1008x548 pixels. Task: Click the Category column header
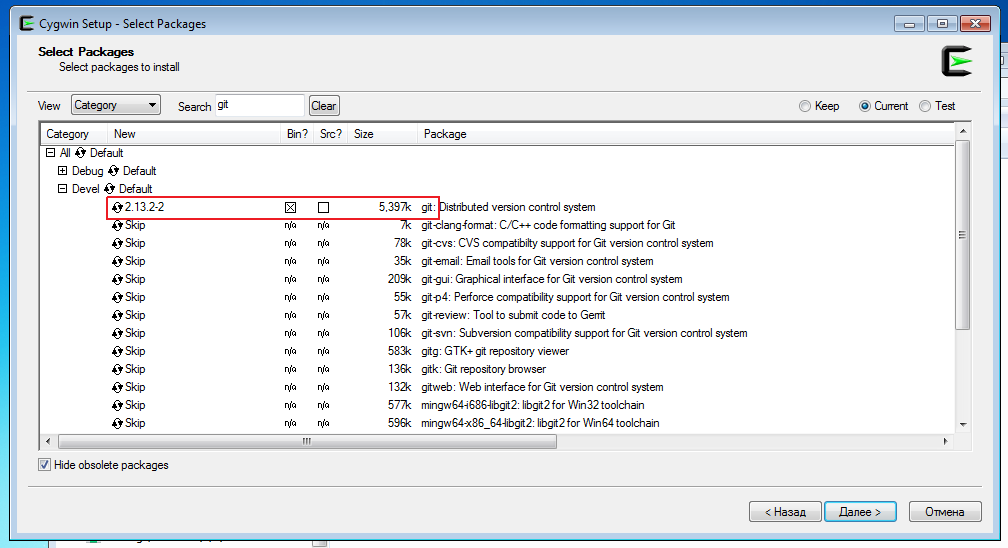(74, 134)
